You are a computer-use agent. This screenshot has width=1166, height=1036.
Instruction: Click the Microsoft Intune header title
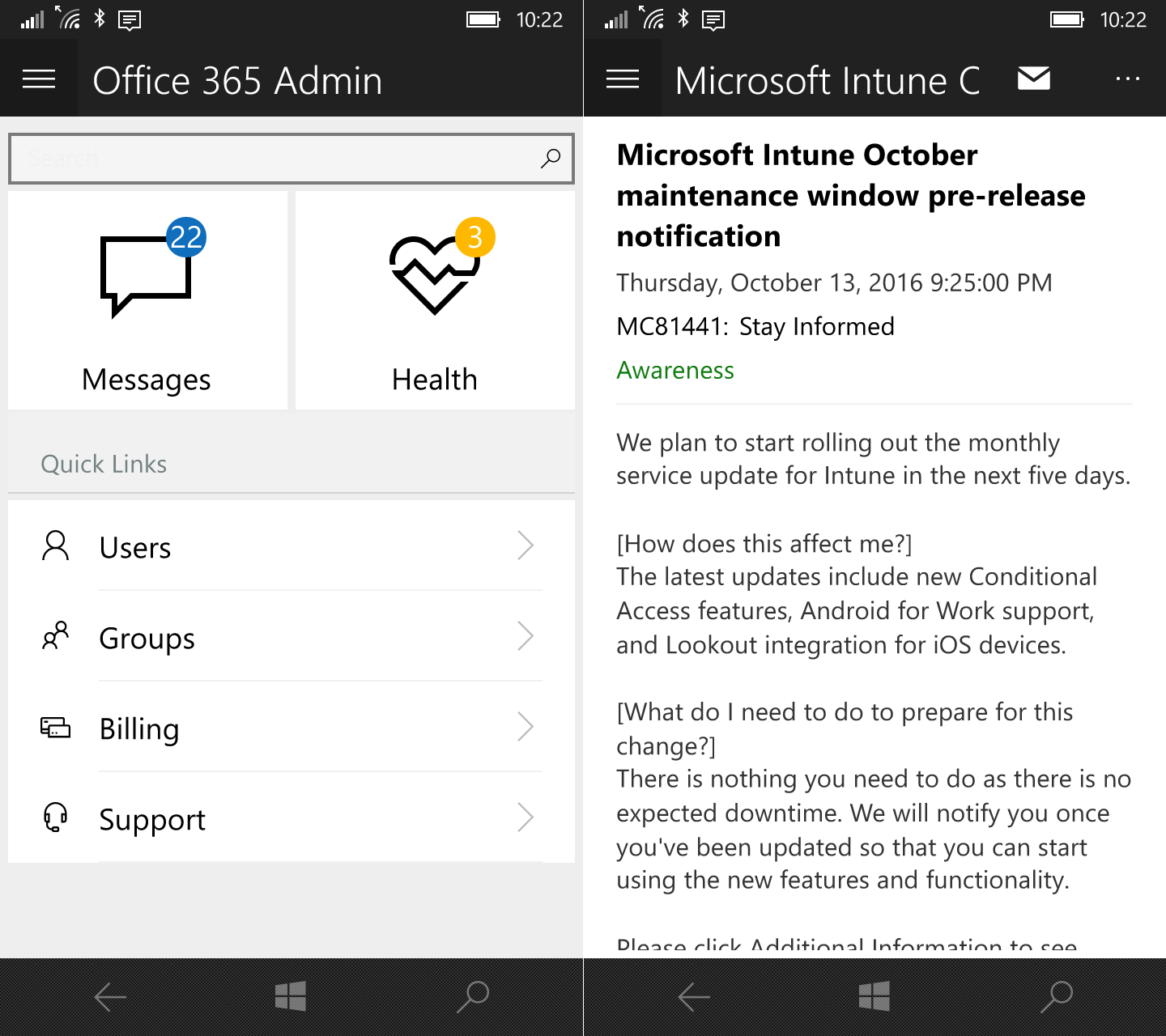click(828, 80)
